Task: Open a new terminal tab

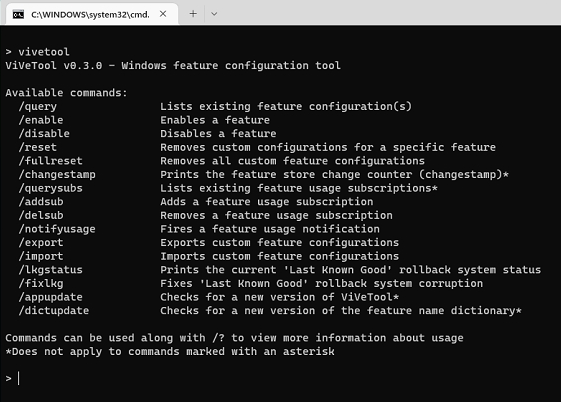Action: tap(193, 14)
